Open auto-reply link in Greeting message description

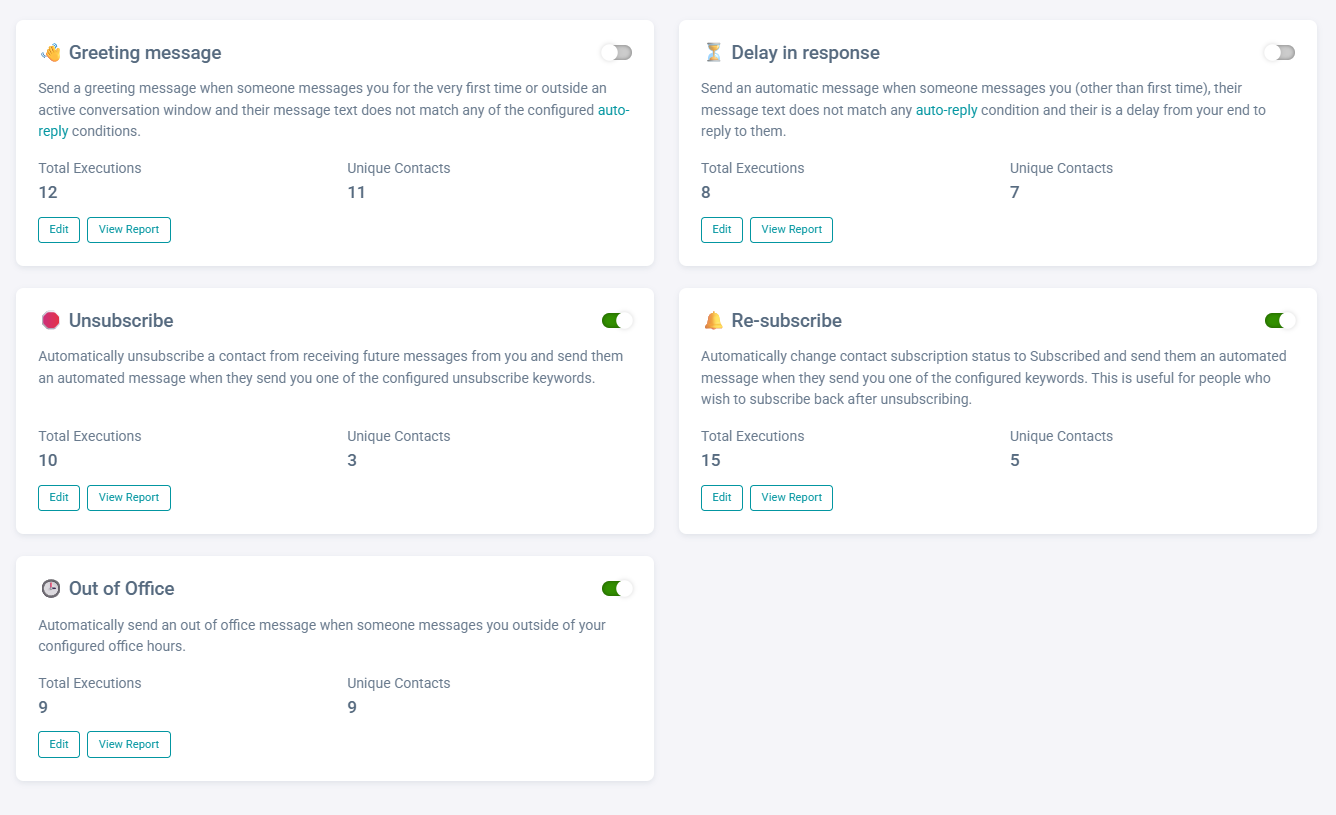coord(613,111)
